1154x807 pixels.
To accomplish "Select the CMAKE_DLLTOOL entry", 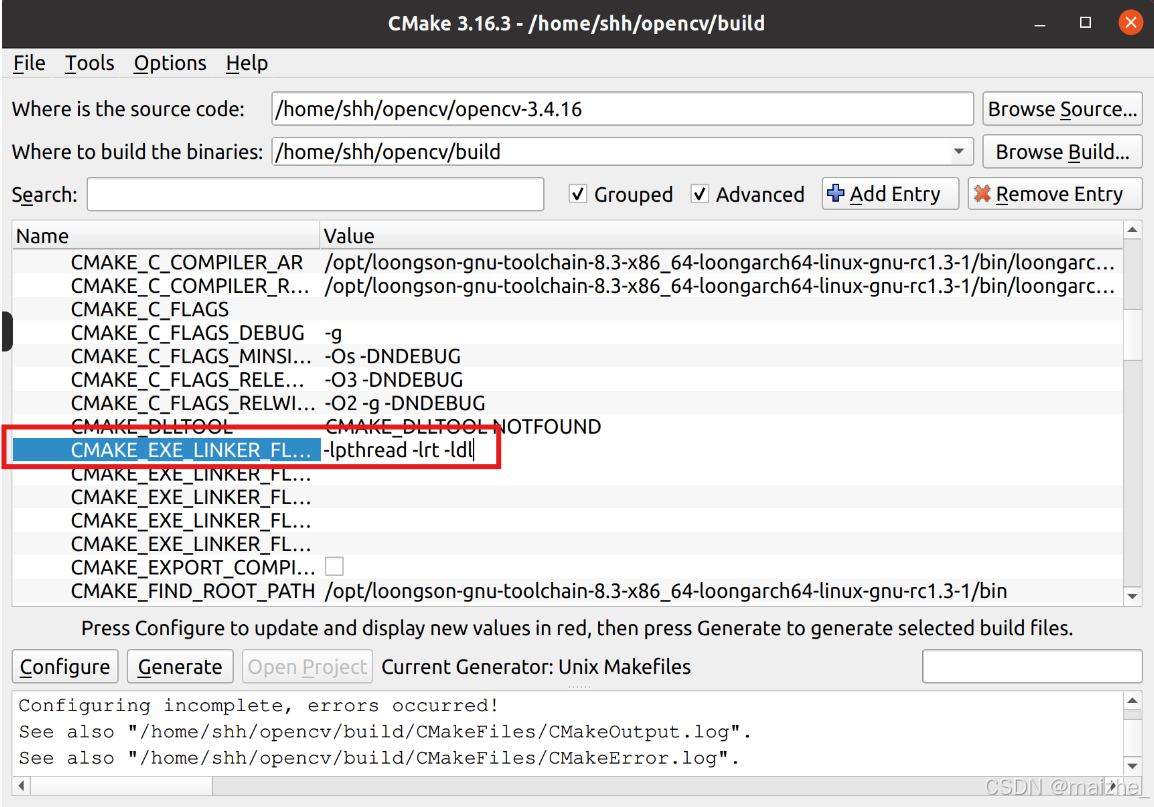I will pyautogui.click(x=152, y=427).
